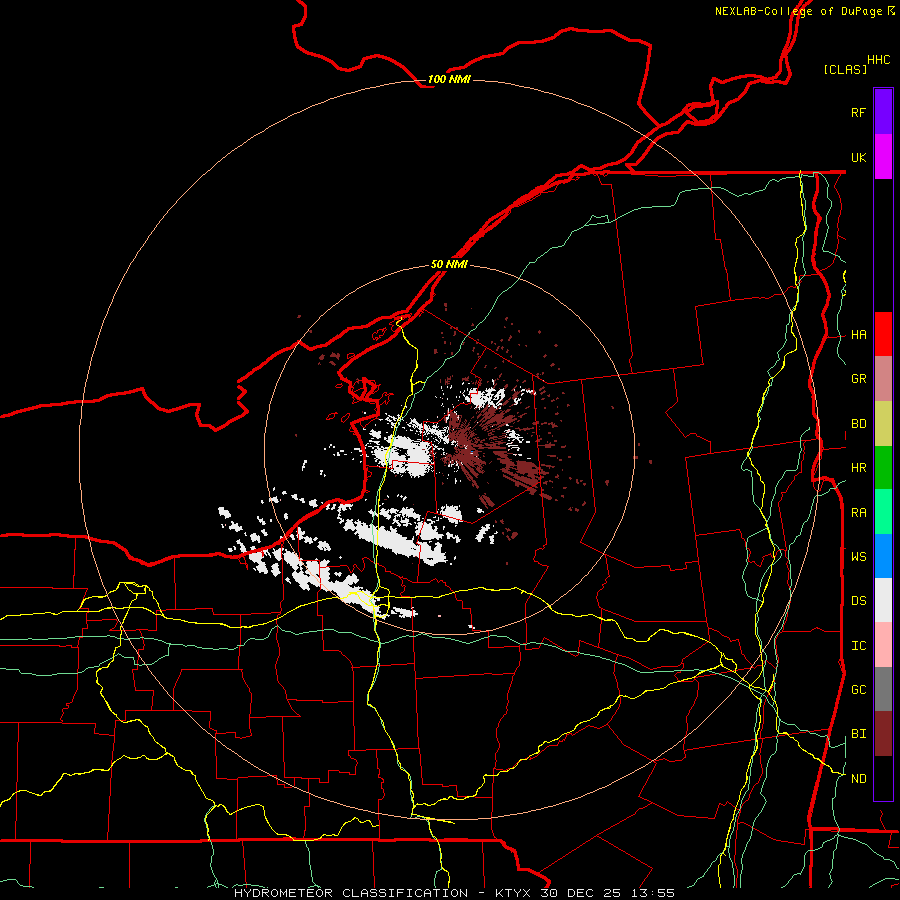Click the UK magenta legend swatch

(883, 157)
